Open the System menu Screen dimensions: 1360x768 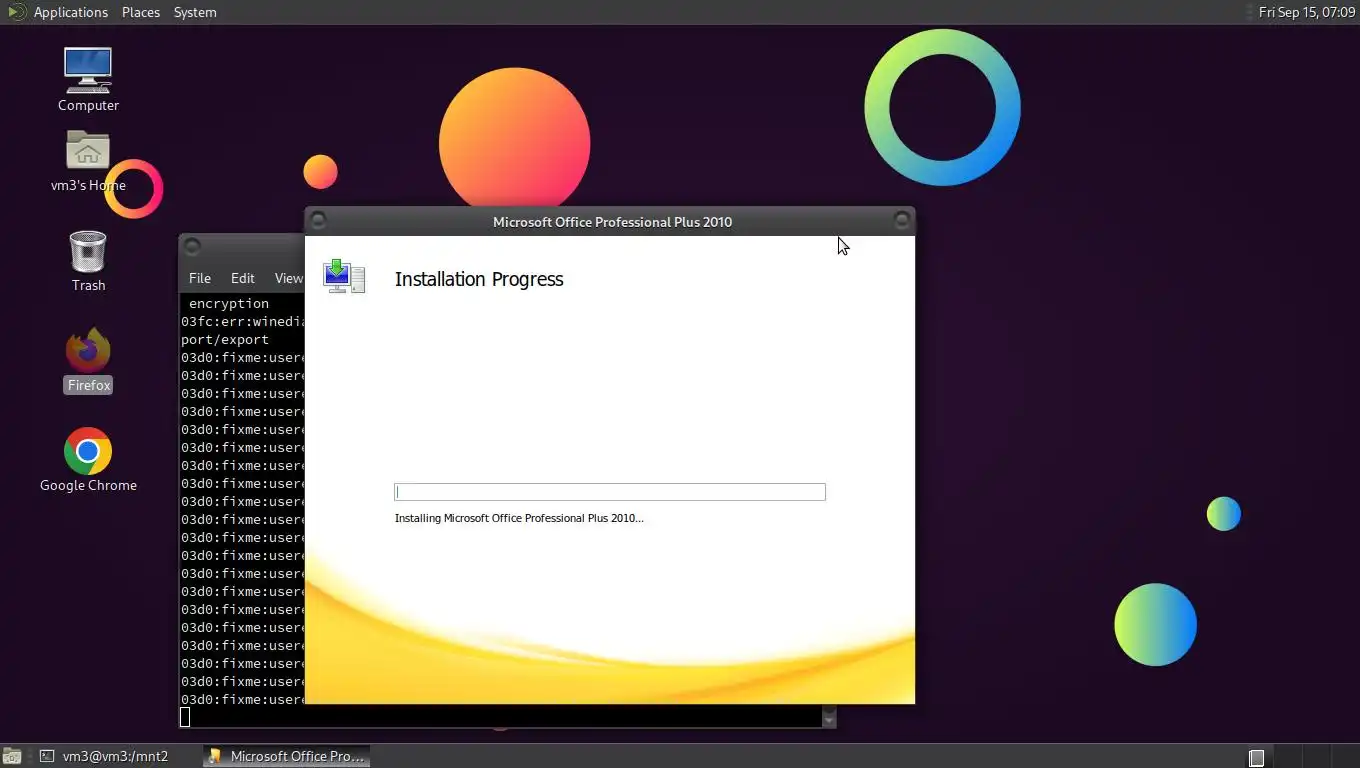pos(195,12)
